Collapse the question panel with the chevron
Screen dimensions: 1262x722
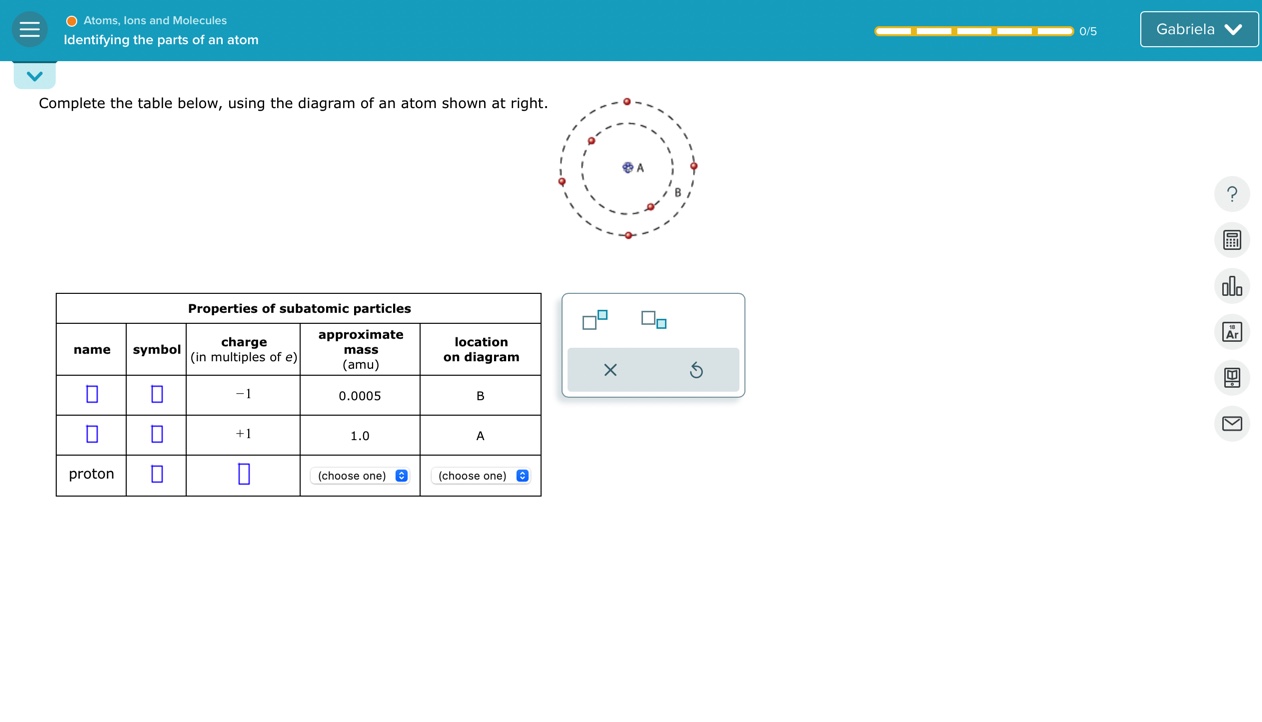tap(34, 74)
